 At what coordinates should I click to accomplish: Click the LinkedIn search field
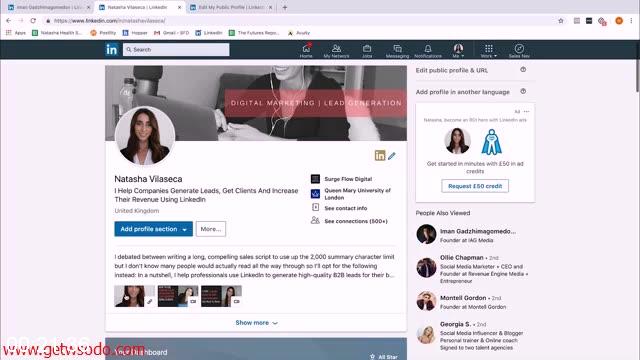[176, 49]
